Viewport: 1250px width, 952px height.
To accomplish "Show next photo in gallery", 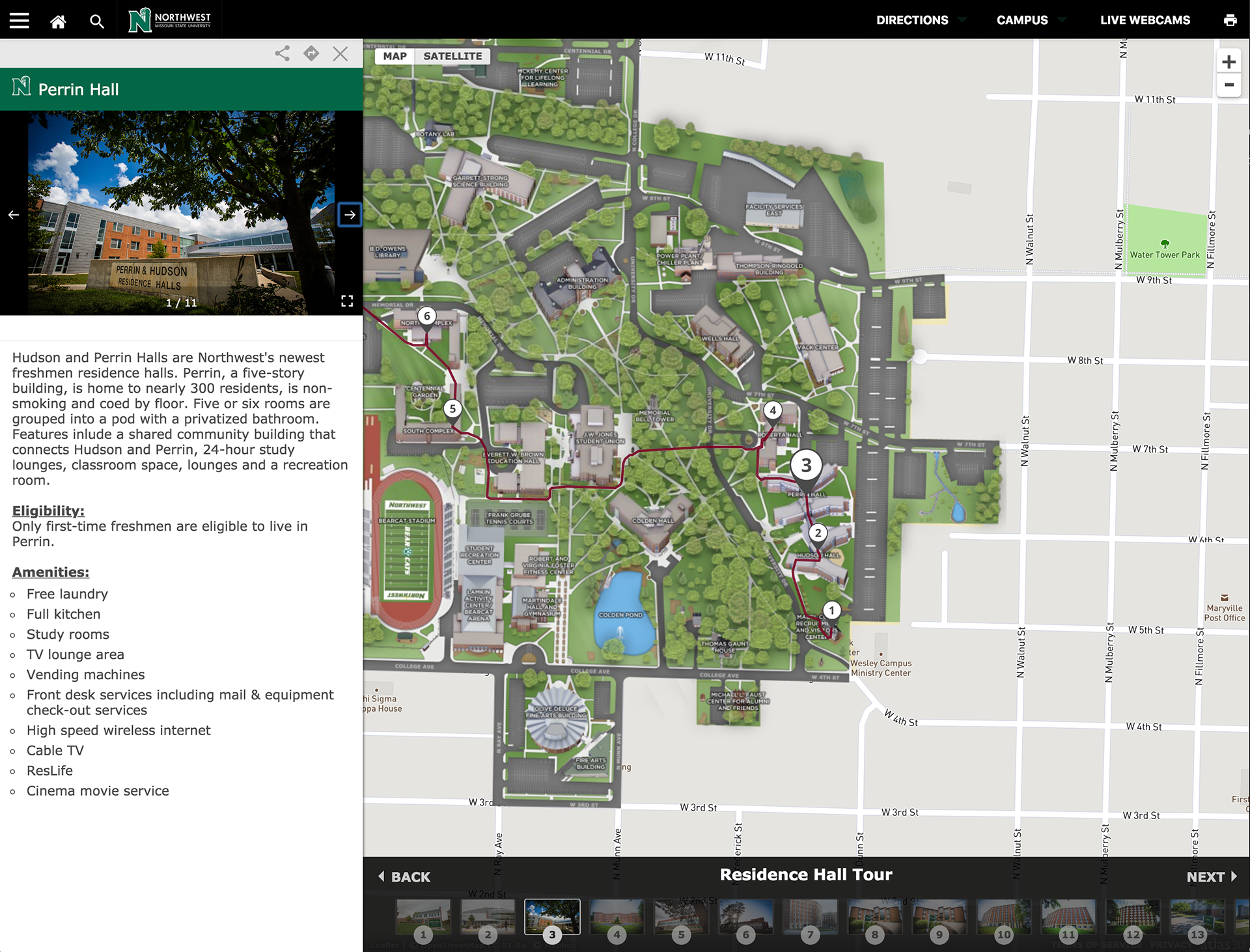I will (350, 214).
